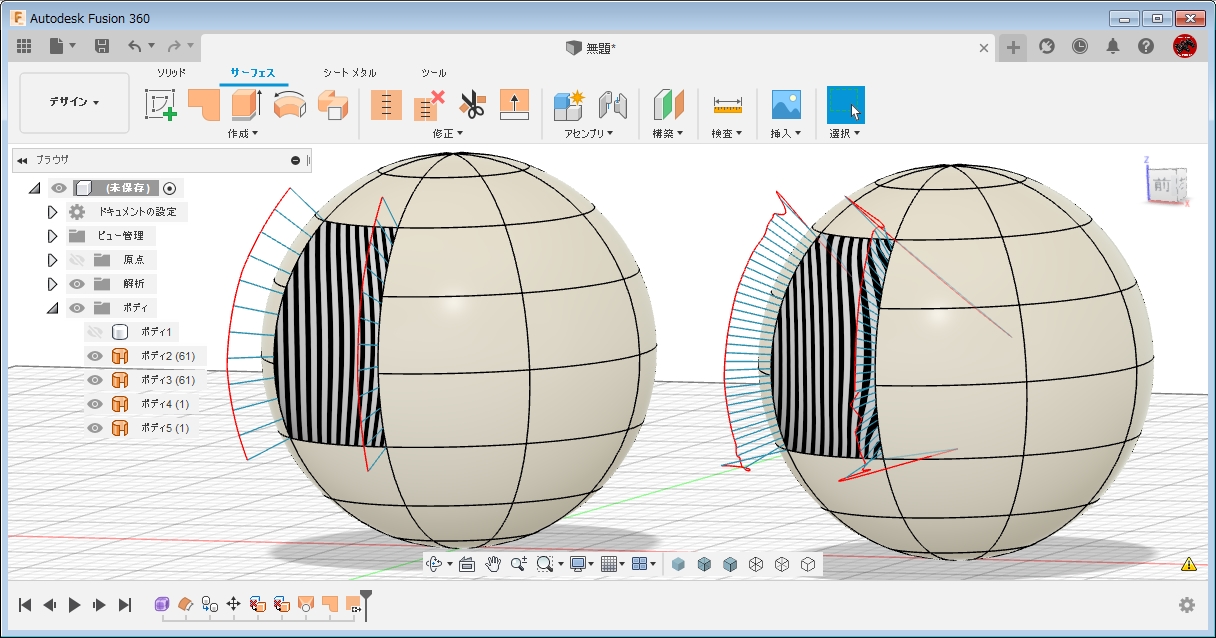Open timeline settings gear
Screen dimensions: 1216x638
pos(1187,605)
